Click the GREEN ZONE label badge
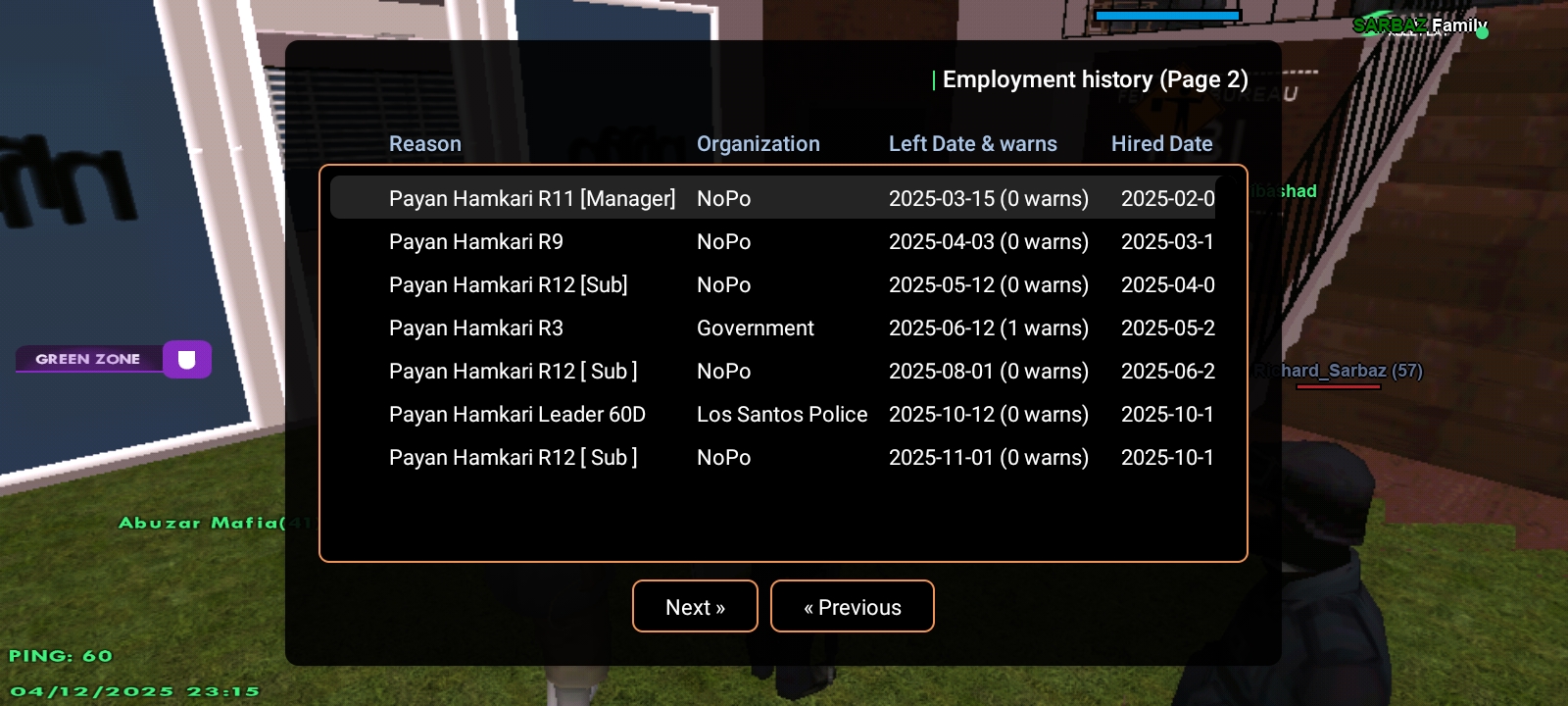This screenshot has height=706, width=1568. click(88, 360)
